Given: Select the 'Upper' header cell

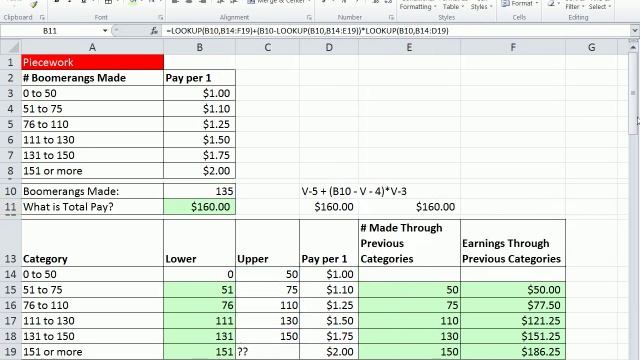Looking at the screenshot, I should pyautogui.click(x=267, y=243).
